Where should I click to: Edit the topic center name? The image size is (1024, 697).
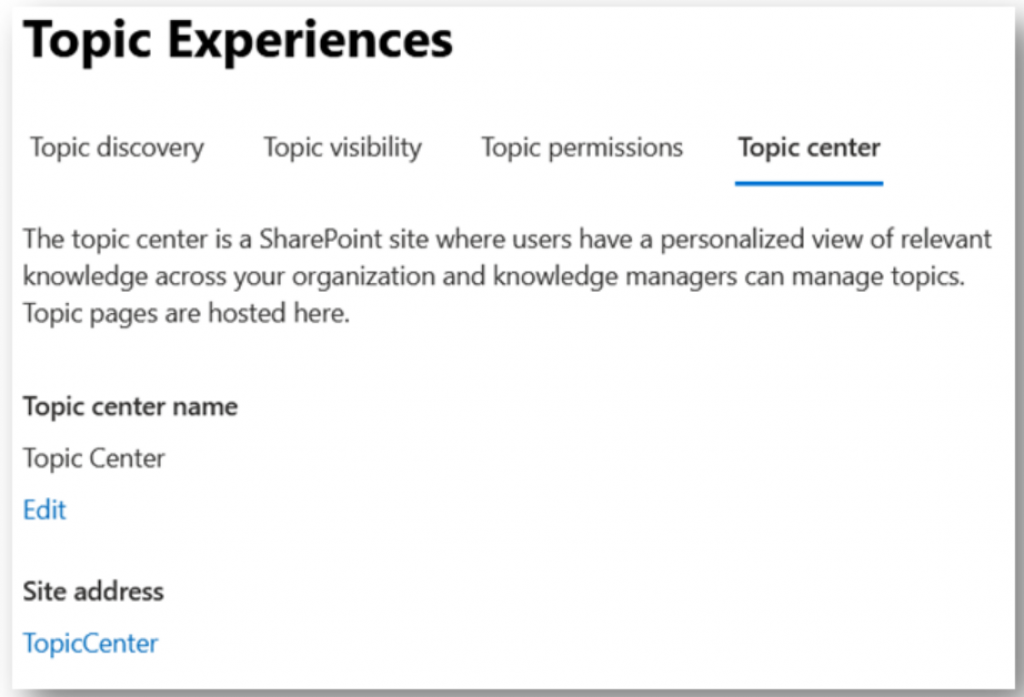point(44,510)
